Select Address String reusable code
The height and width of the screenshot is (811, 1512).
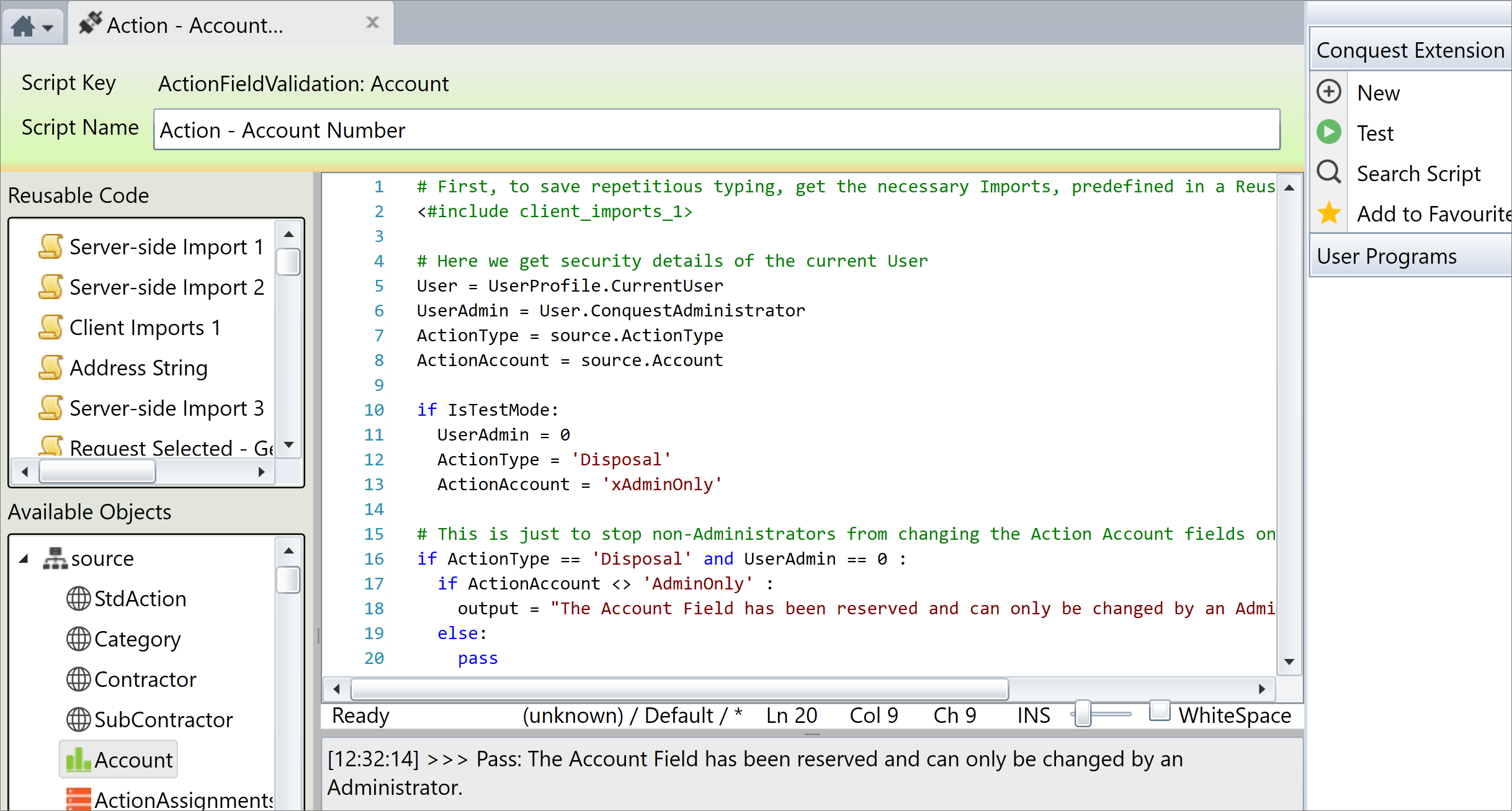click(138, 368)
